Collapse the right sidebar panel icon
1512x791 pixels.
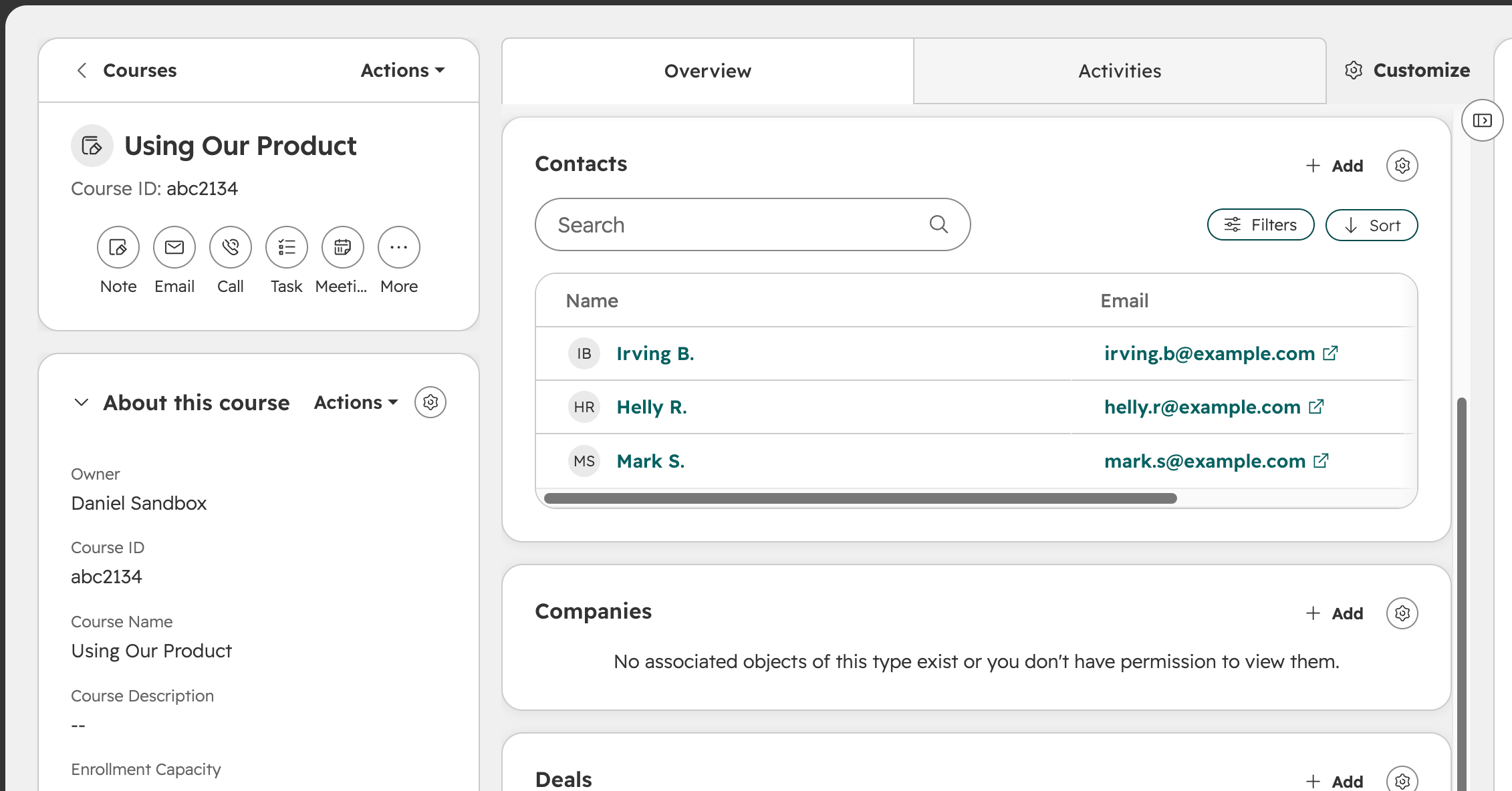(x=1483, y=120)
